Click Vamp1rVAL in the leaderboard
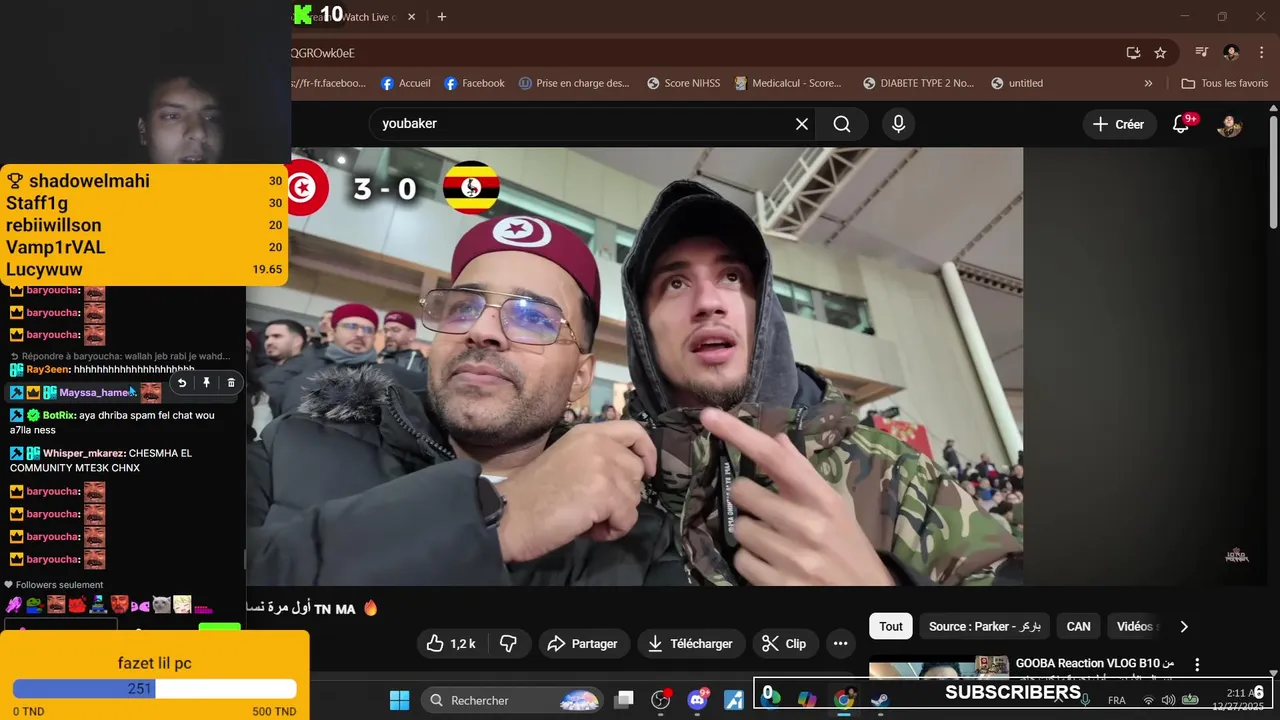 pyautogui.click(x=55, y=247)
